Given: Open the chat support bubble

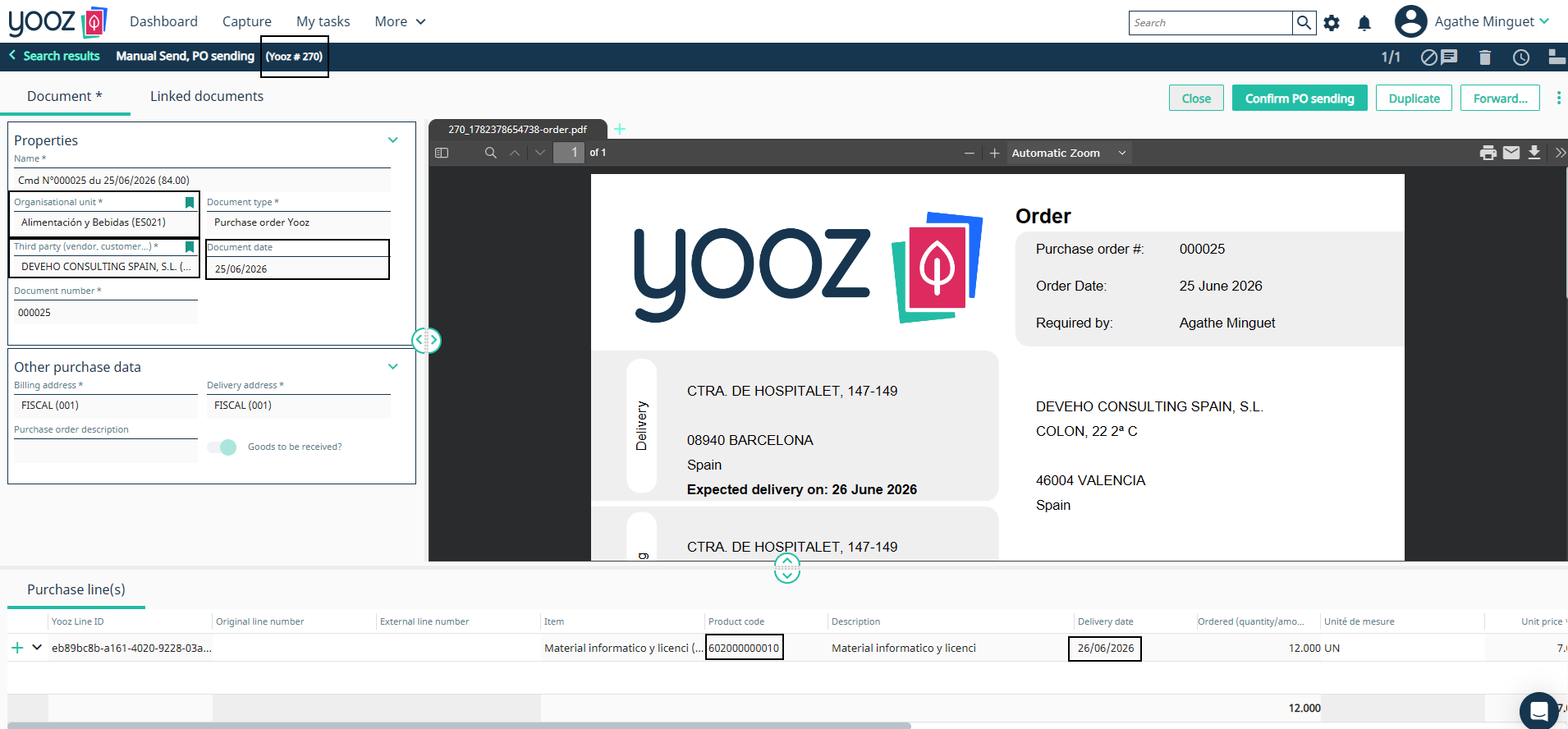Looking at the screenshot, I should pyautogui.click(x=1539, y=711).
